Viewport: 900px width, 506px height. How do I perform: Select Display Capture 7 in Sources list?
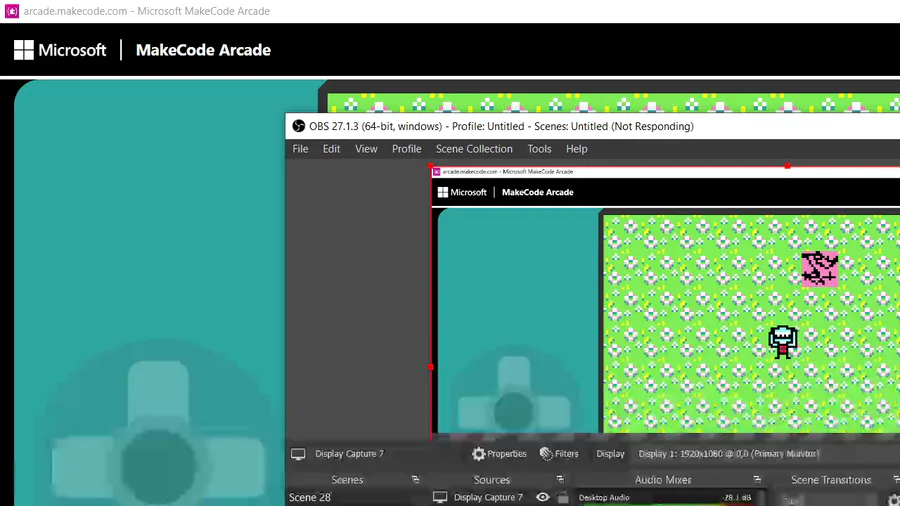pos(488,497)
